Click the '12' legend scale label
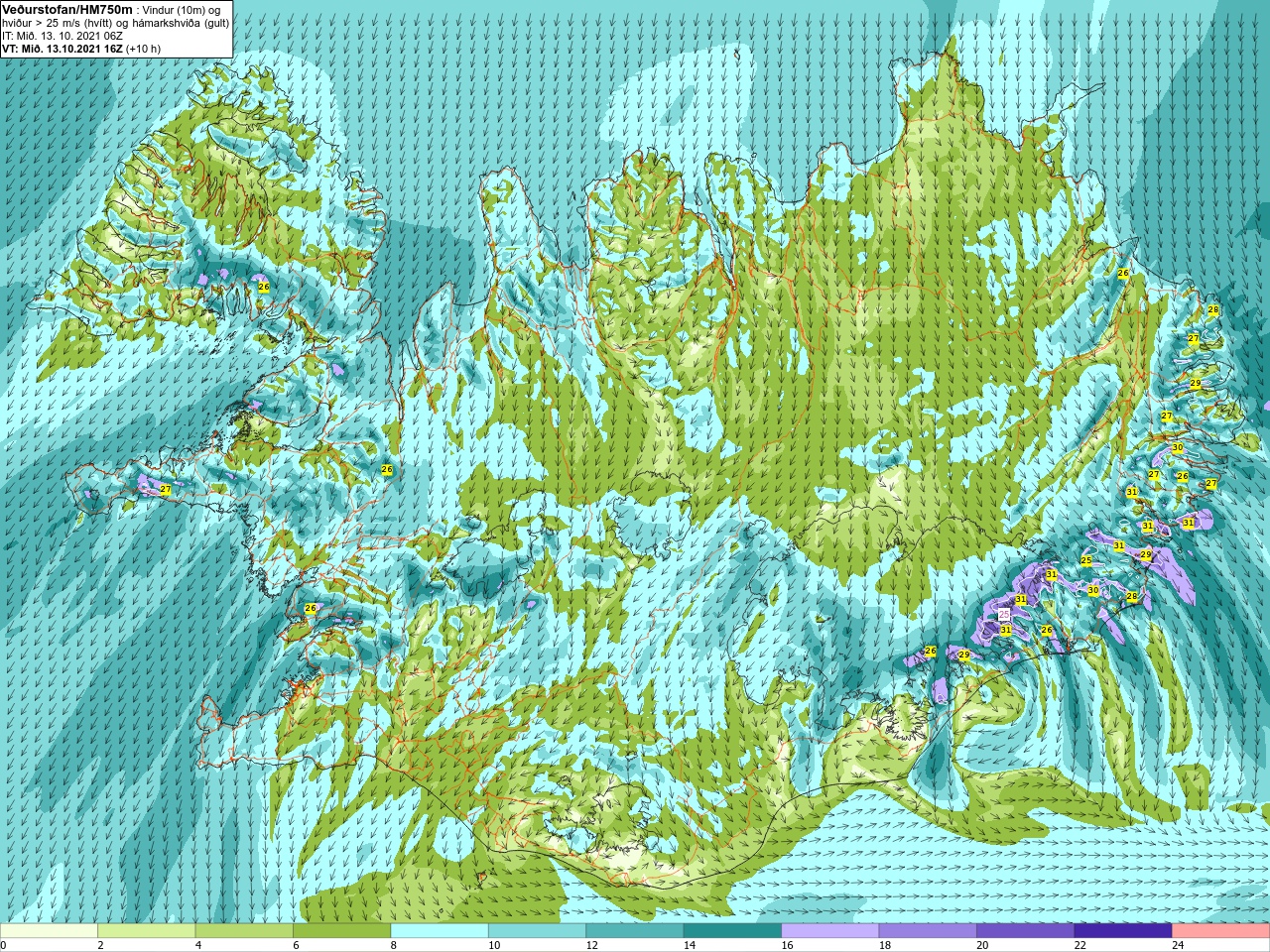 (592, 945)
